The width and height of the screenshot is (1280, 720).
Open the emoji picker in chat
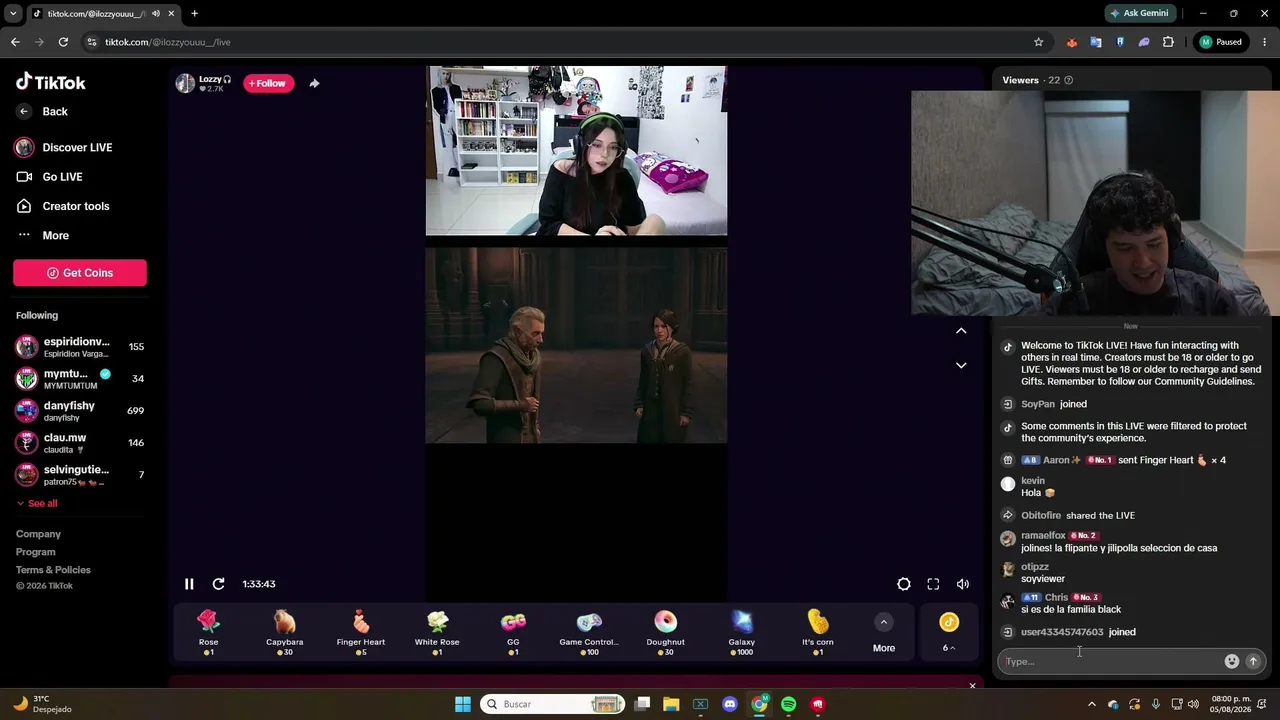(x=1232, y=661)
